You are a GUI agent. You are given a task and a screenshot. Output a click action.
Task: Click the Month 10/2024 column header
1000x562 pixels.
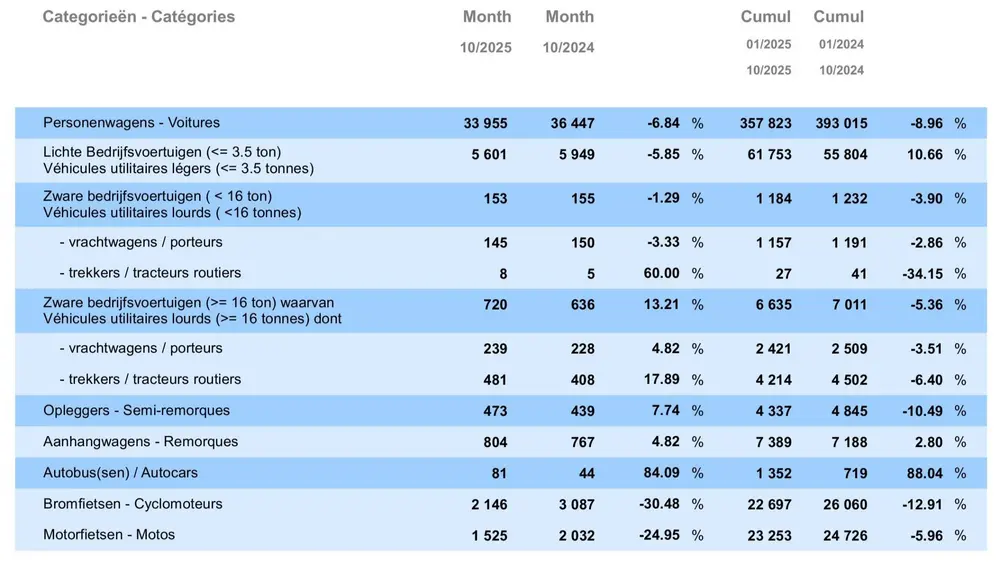point(570,17)
